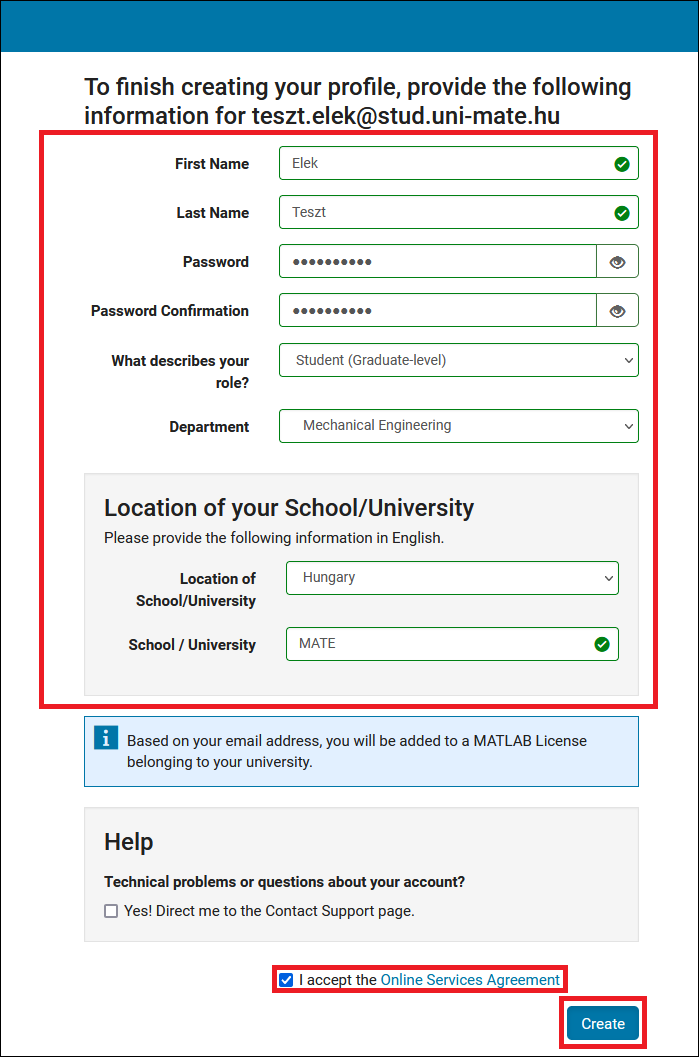Expand the Department dropdown showing Mechanical Engineering
The width and height of the screenshot is (699, 1057).
(x=458, y=426)
